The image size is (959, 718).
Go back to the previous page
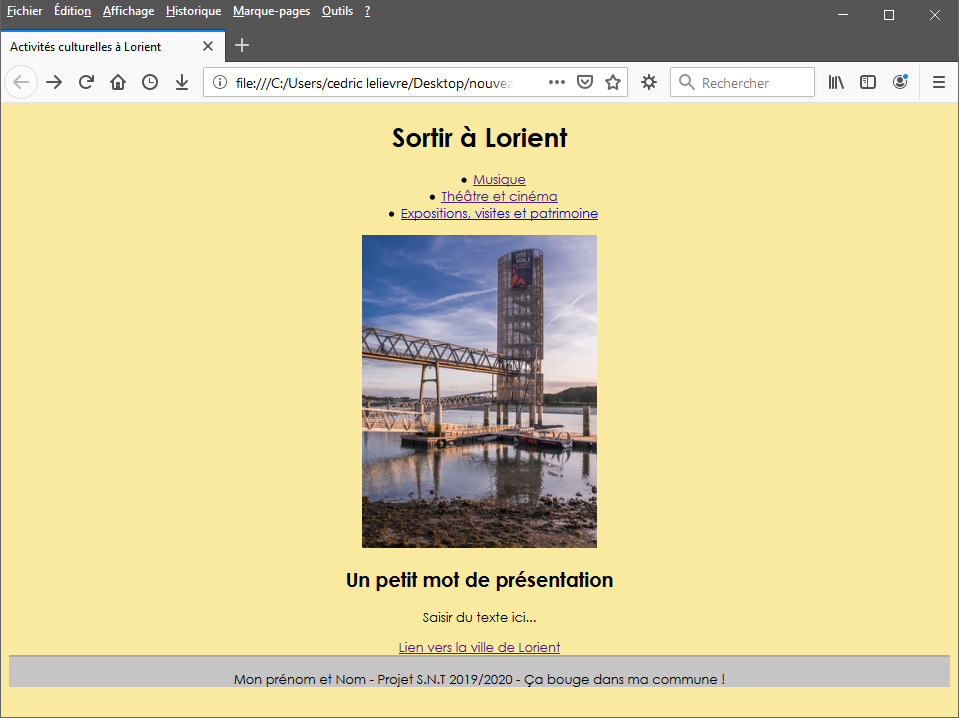[x=21, y=82]
